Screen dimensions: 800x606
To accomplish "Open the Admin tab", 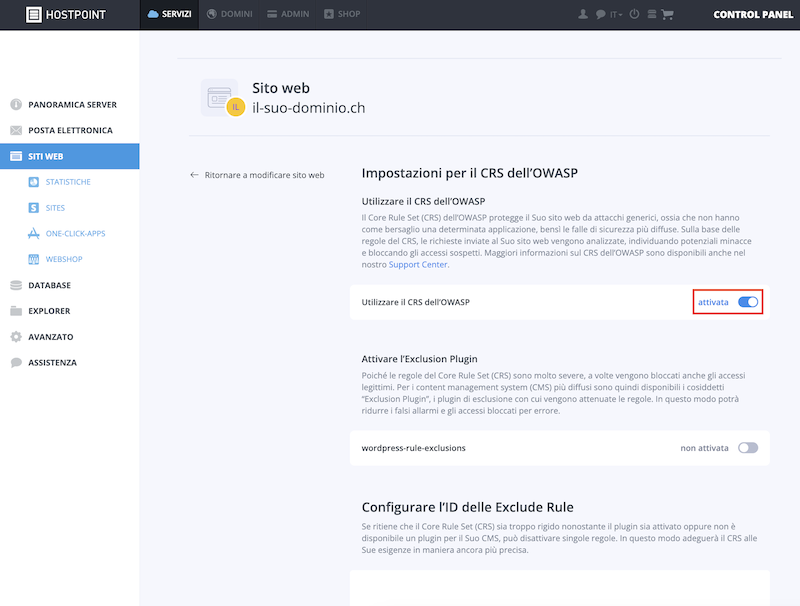I will tap(288, 14).
